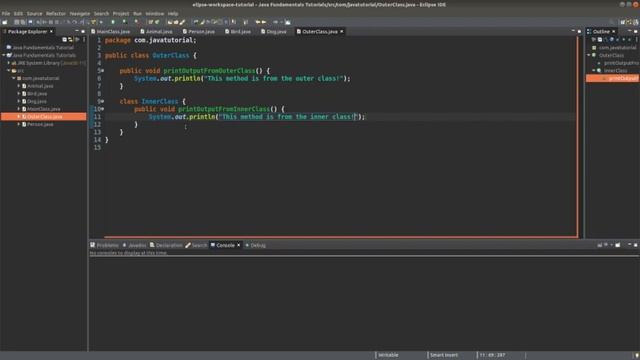Click fold marker on code line 9
Viewport: 640px width, 360px height.
pyautogui.click(x=102, y=101)
